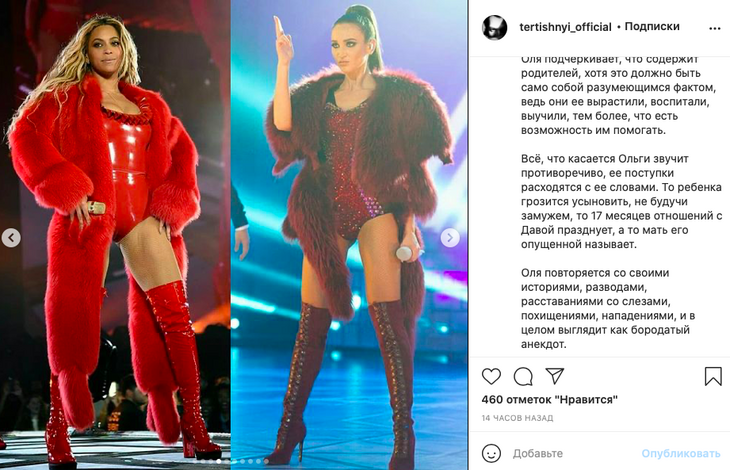Click the caption paragraph starting with Всё, что касается
The image size is (730, 470).
[x=621, y=201]
